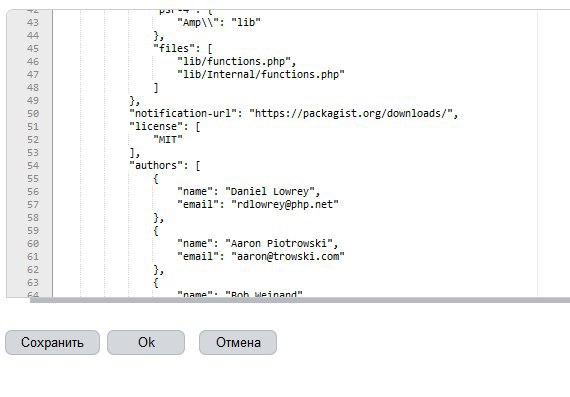The image size is (570, 397).
Task: Select line number 43 in the gutter
Action: pyautogui.click(x=33, y=23)
